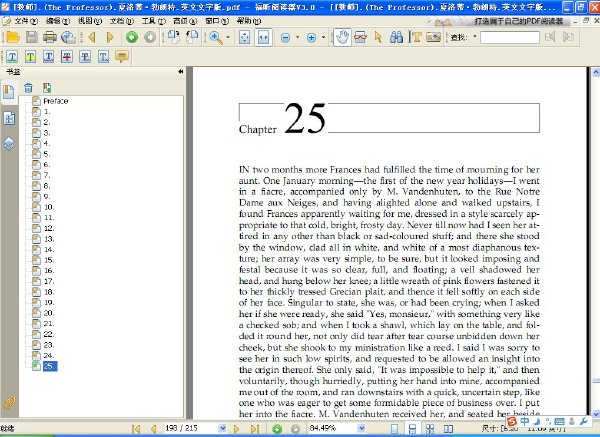
Task: Rotate page clockwise icon
Action: click(x=192, y=37)
